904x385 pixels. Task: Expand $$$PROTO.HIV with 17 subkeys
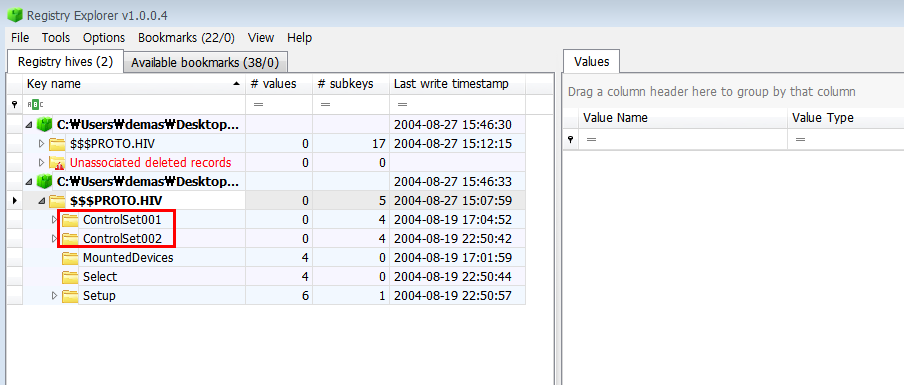pyautogui.click(x=41, y=143)
